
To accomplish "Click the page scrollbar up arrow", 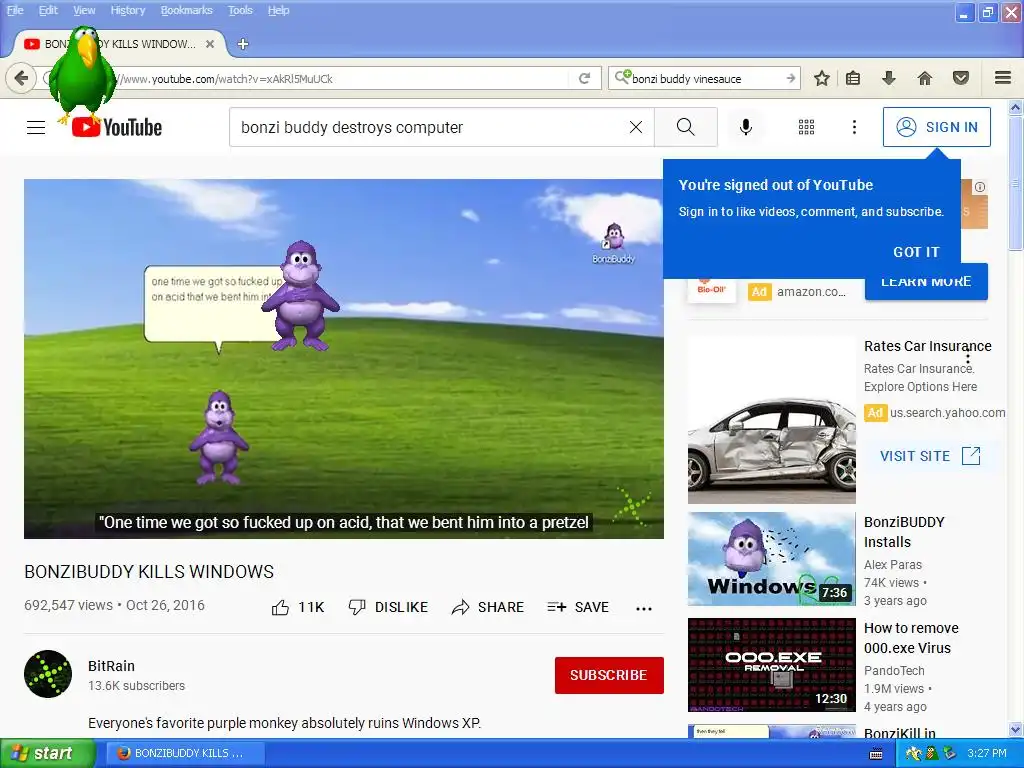I will coord(1016,107).
